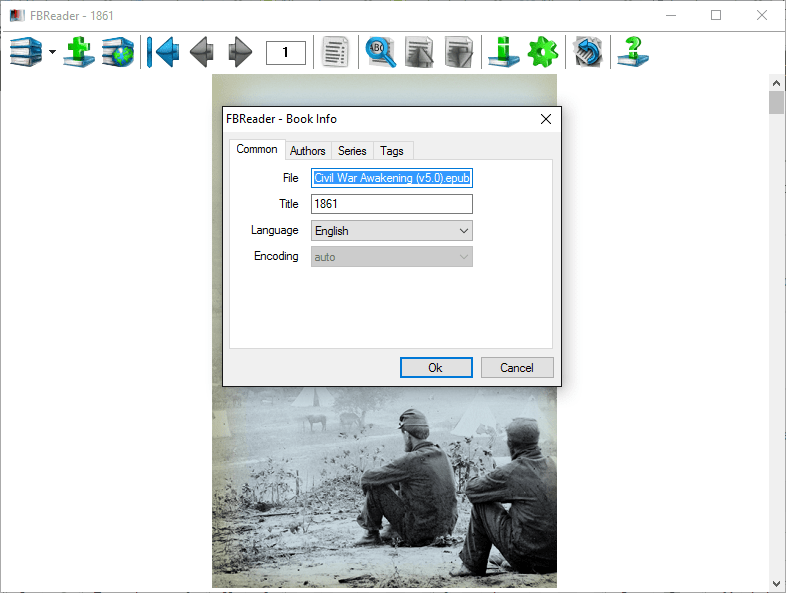Open the Library books icon
The width and height of the screenshot is (786, 593).
(26, 51)
